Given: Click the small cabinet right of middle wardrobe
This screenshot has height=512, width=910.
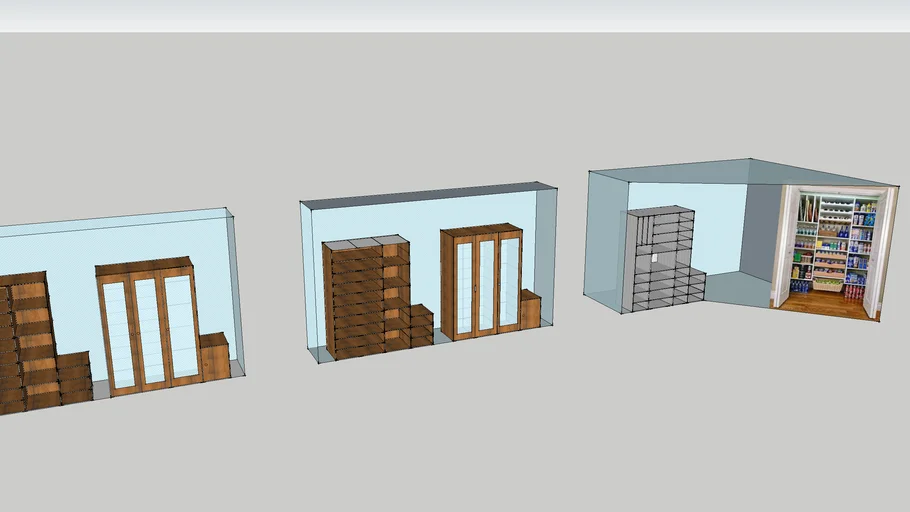Looking at the screenshot, I should (x=530, y=310).
